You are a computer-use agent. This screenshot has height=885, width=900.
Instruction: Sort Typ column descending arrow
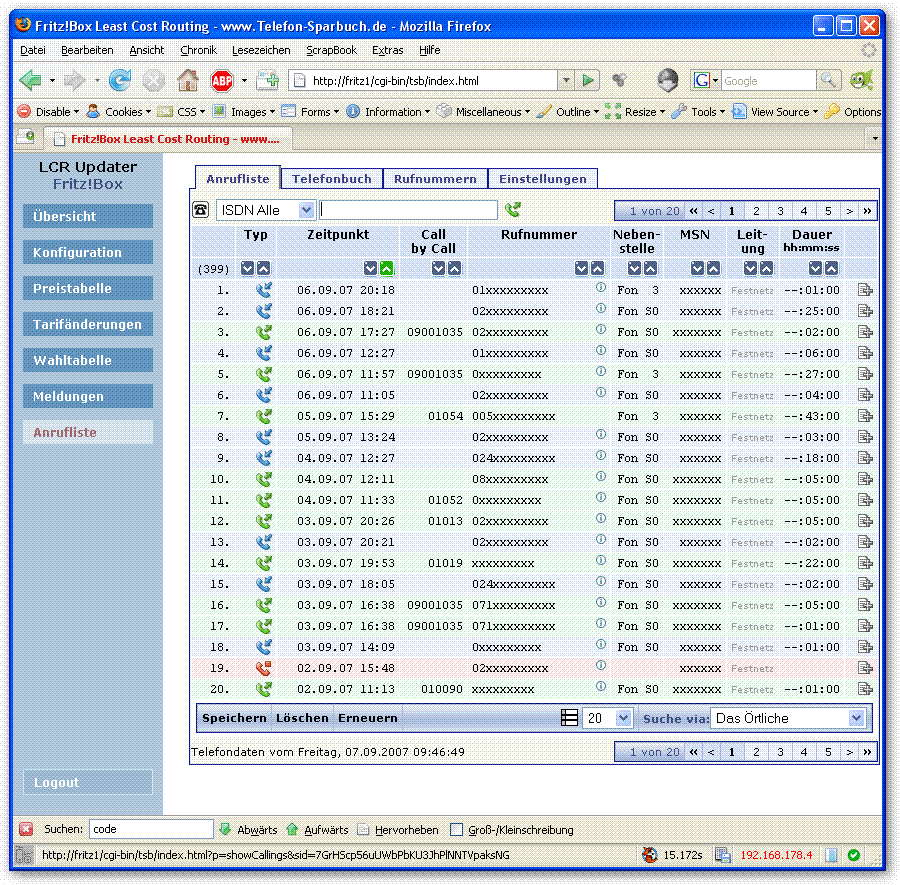247,268
